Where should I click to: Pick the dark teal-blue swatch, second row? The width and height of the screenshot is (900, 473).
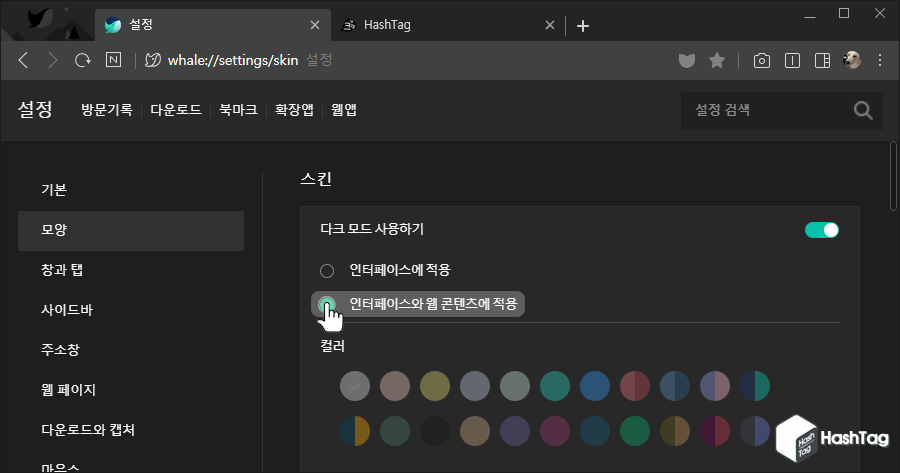click(x=595, y=431)
